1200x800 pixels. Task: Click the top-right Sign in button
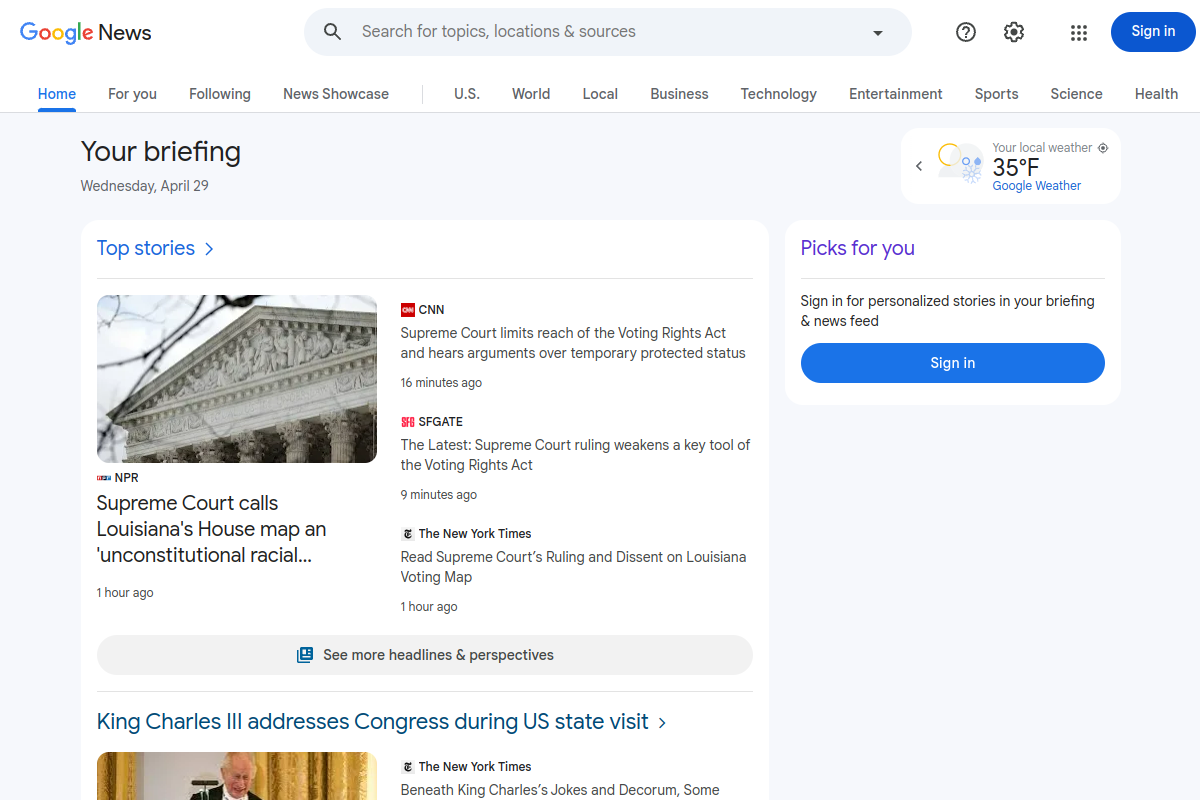coord(1153,32)
